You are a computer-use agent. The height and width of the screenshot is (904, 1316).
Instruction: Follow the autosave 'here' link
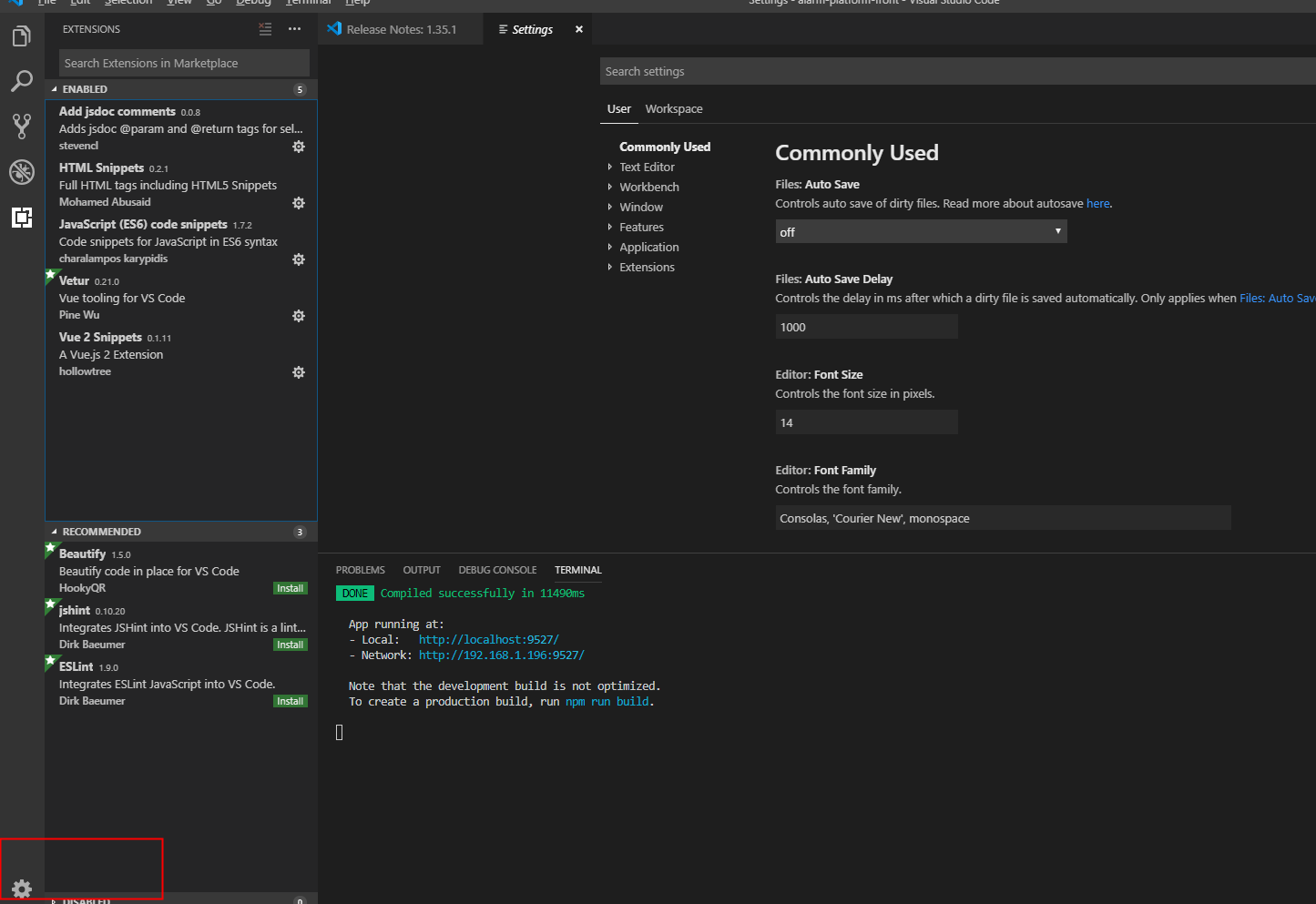click(1097, 203)
